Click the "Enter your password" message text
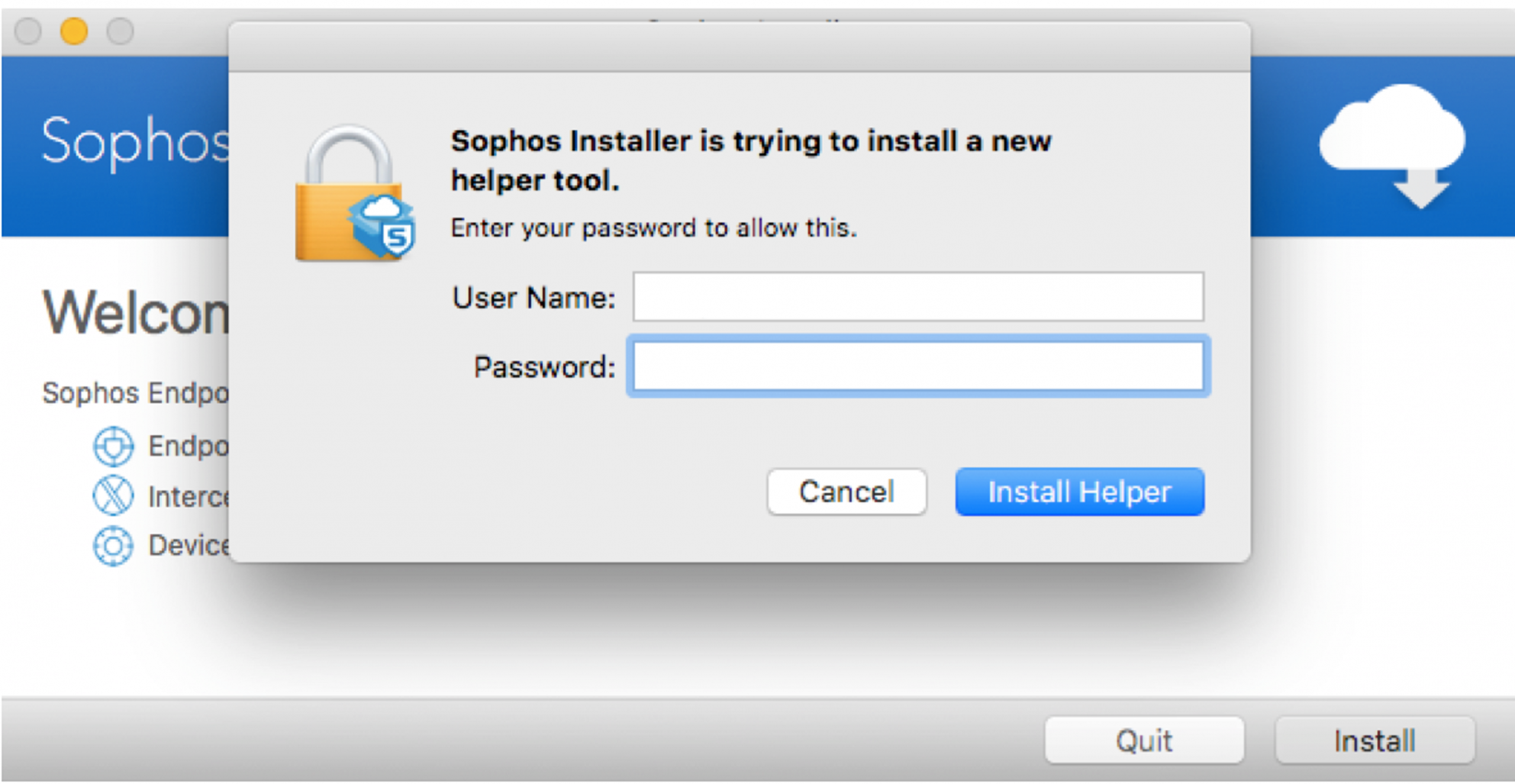This screenshot has height=784, width=1515. coord(654,228)
